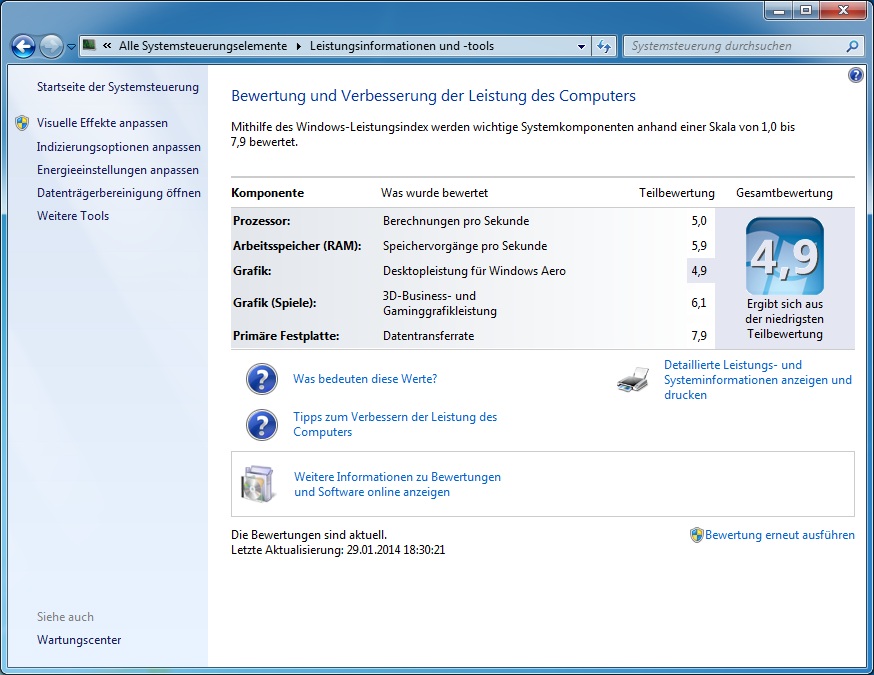The width and height of the screenshot is (874, 675).
Task: Click the search magnifier icon
Action: tap(852, 46)
